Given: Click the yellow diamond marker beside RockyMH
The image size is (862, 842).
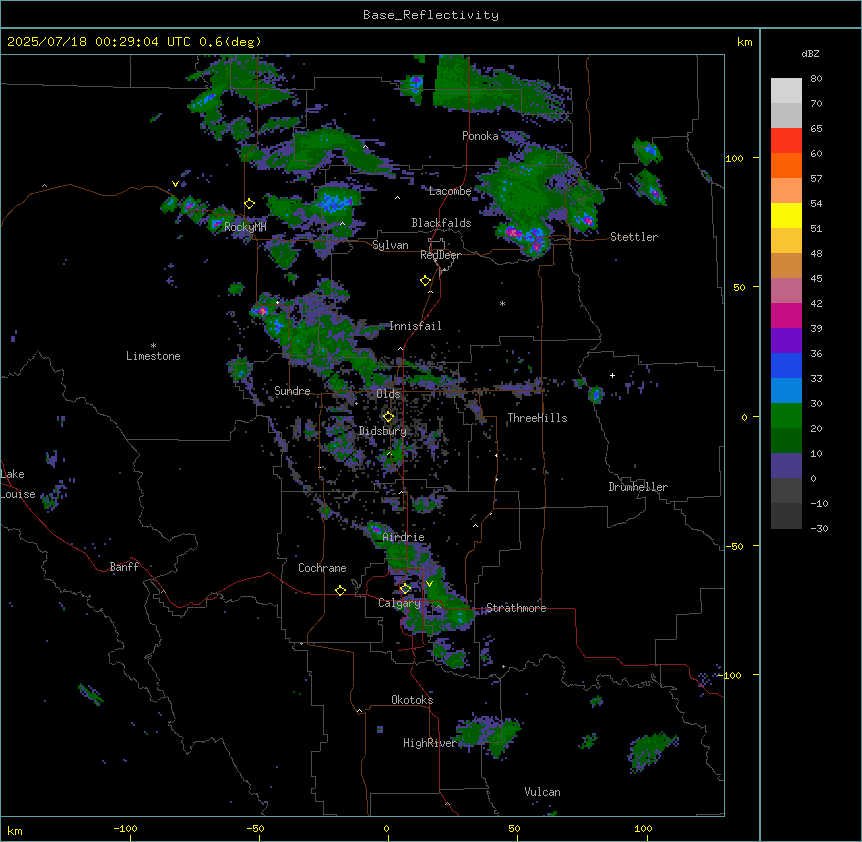Looking at the screenshot, I should click(x=249, y=204).
